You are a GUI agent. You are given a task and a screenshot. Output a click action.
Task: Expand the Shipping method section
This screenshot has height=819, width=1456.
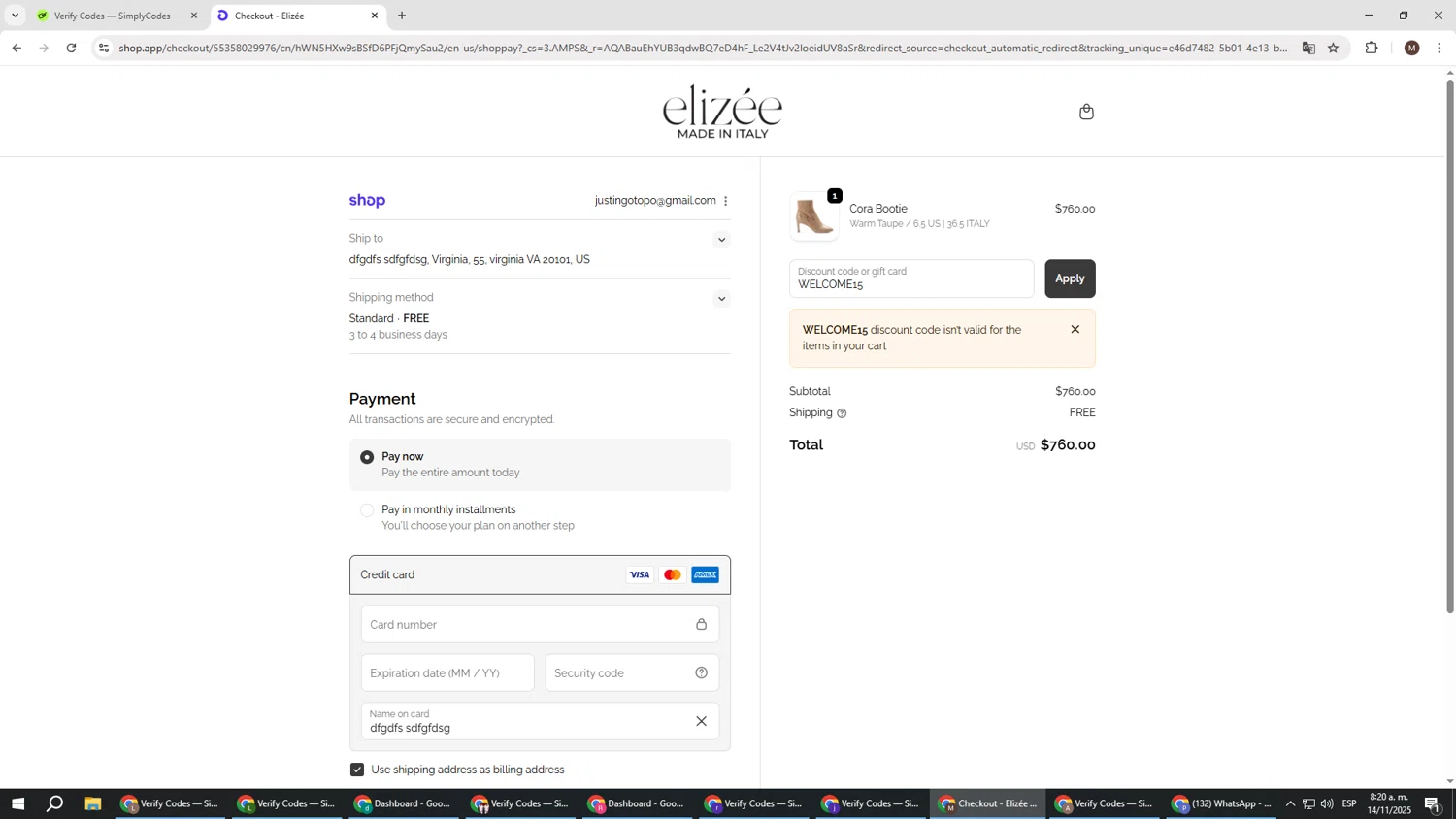[721, 299]
